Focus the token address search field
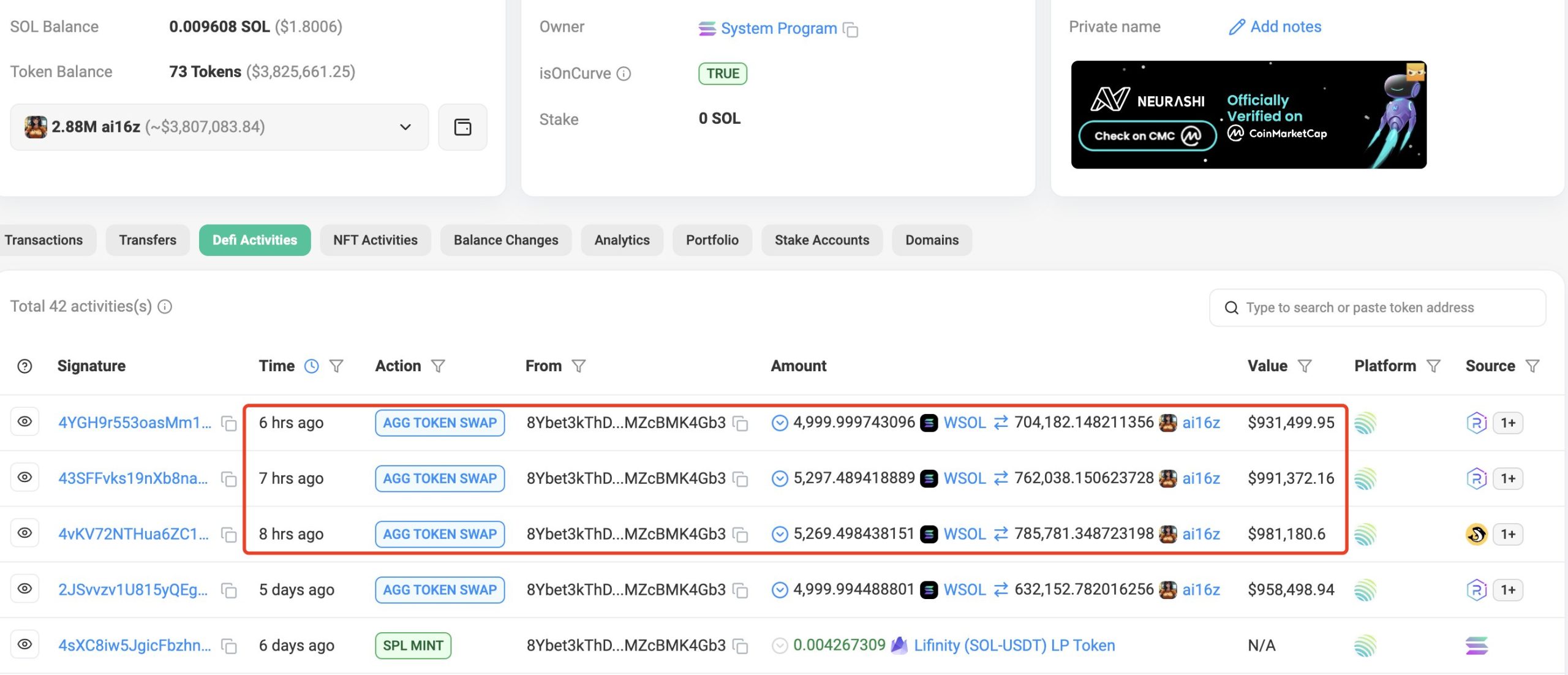The image size is (1568, 675). pos(1378,307)
